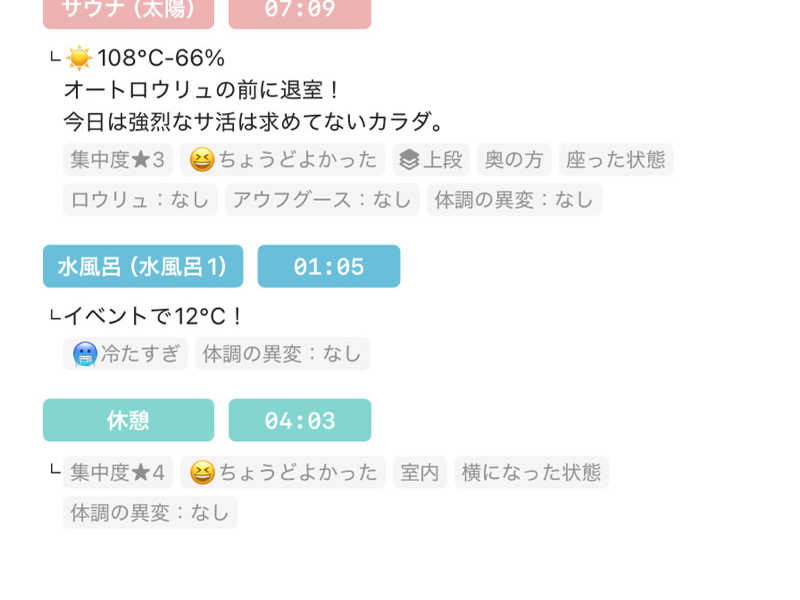800x600 pixels.
Task: Click the アウフグース：なし tag
Action: coord(322,199)
